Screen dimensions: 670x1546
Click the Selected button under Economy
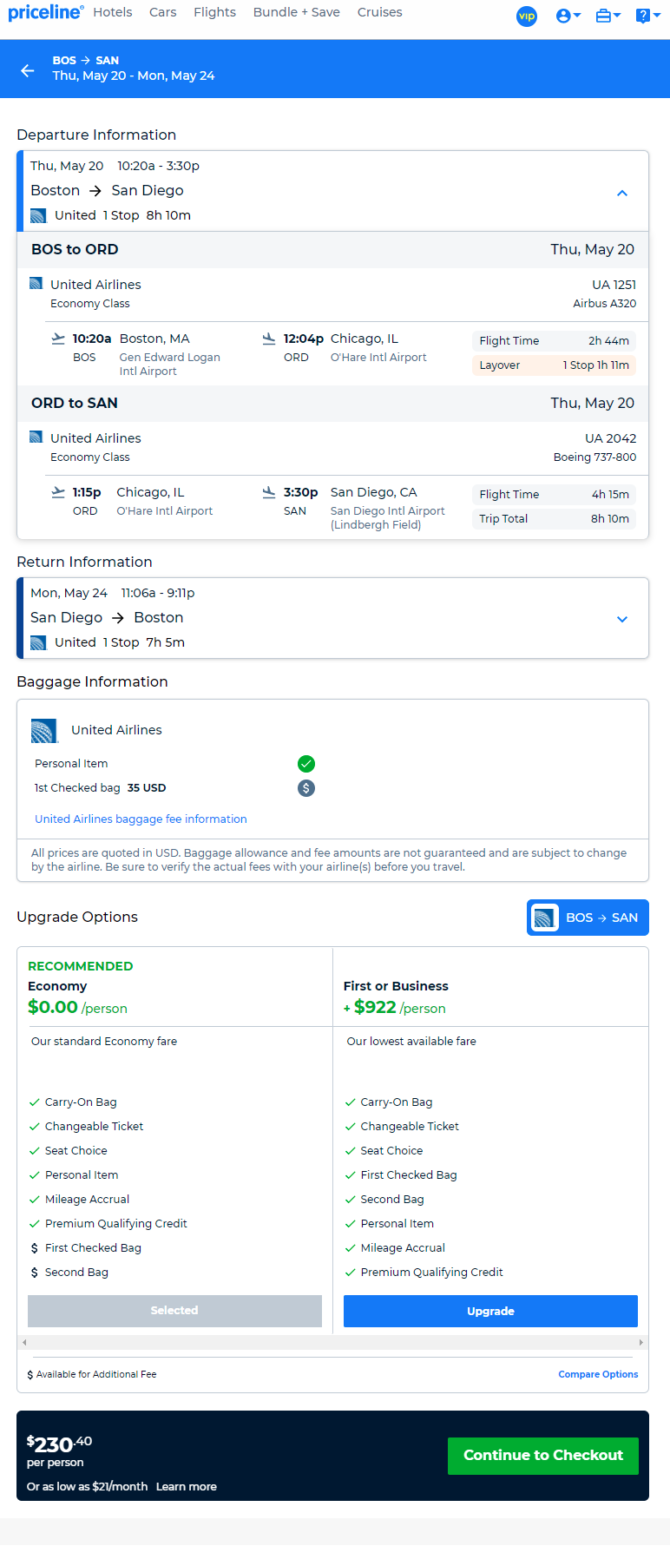pyautogui.click(x=175, y=1311)
